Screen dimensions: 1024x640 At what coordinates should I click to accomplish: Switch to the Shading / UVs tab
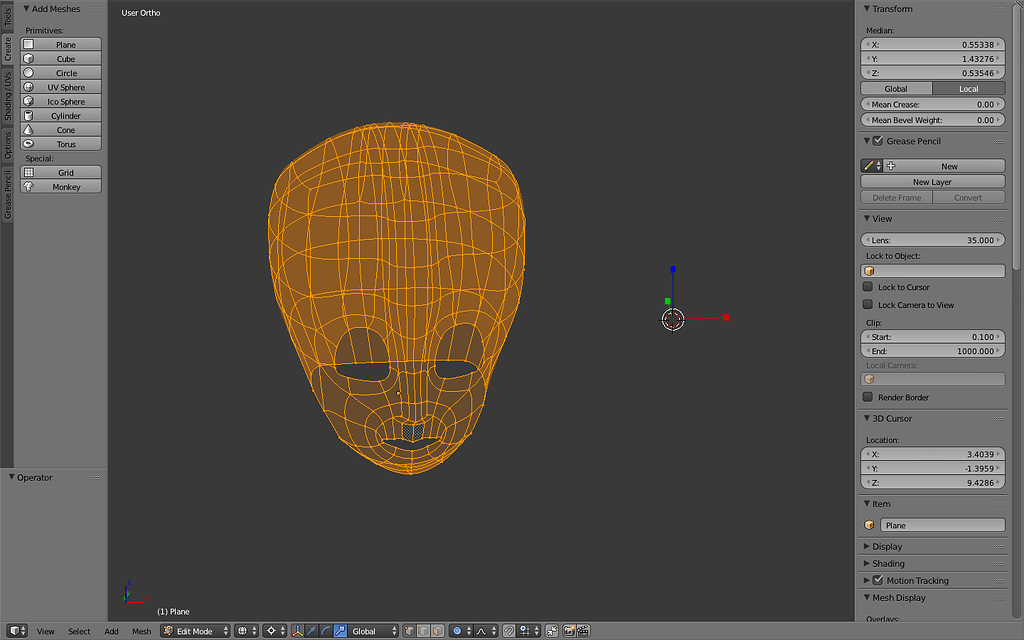point(7,96)
